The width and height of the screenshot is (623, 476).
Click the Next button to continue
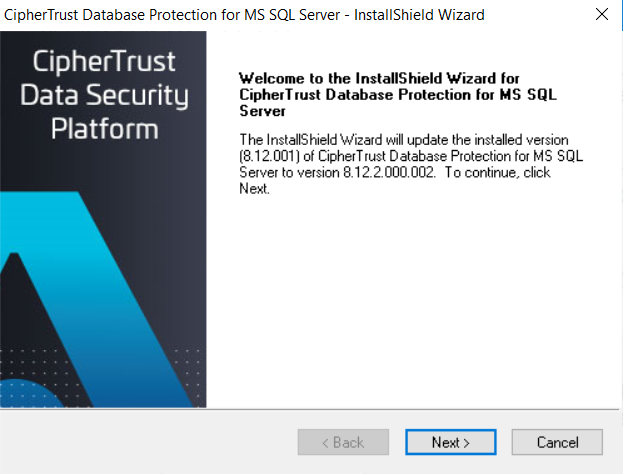[451, 442]
